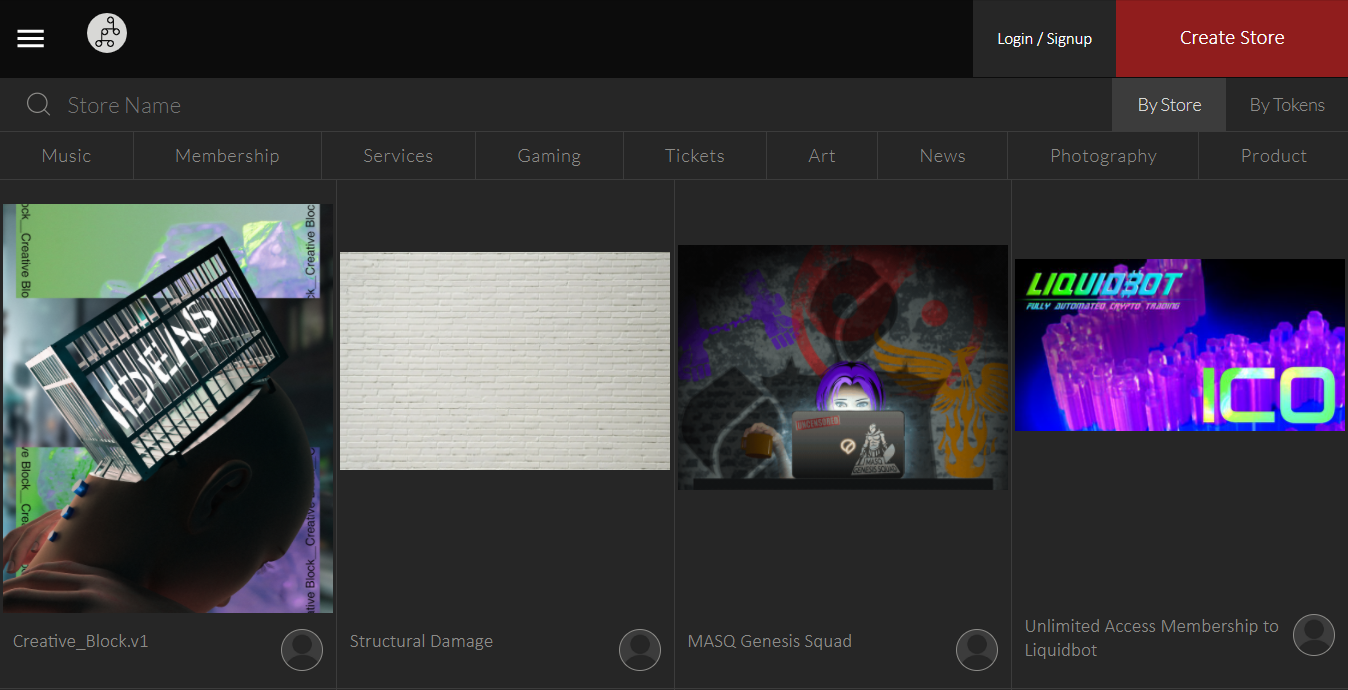Open Creative_Block.v1 owner avatar
Screen dimensions: 1348x690
tap(302, 650)
